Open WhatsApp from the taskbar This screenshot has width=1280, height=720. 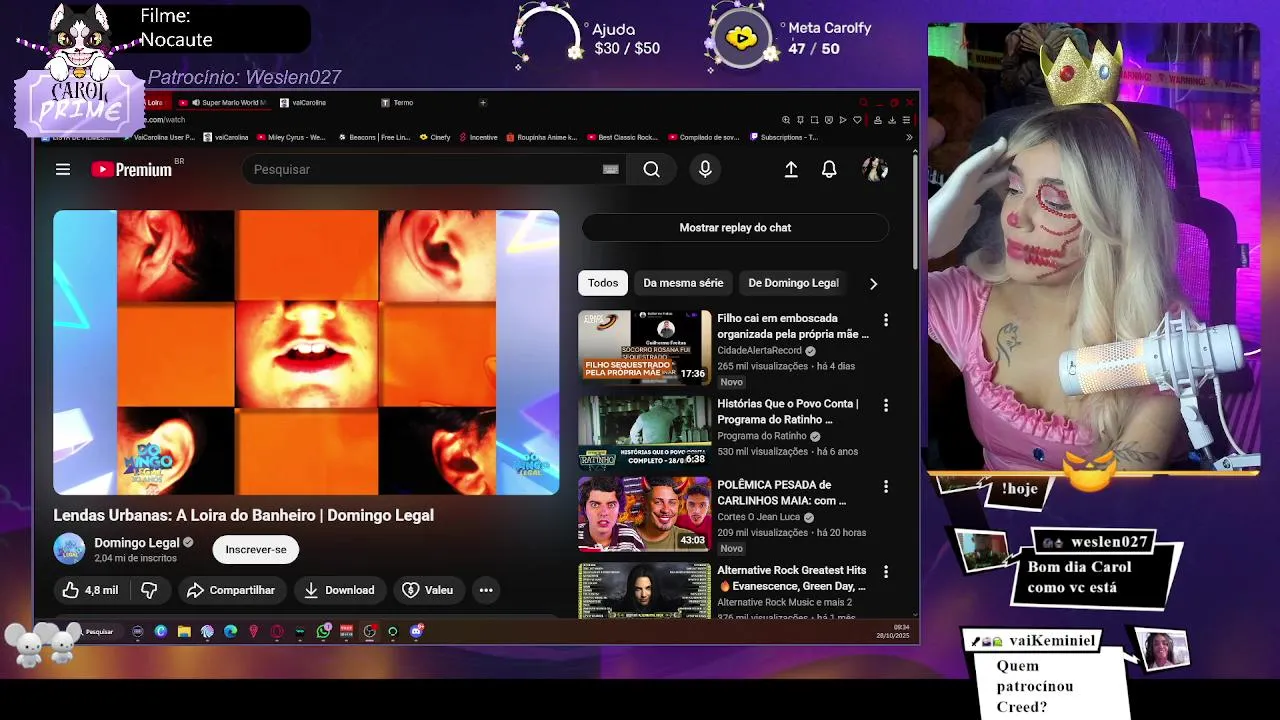coord(323,631)
